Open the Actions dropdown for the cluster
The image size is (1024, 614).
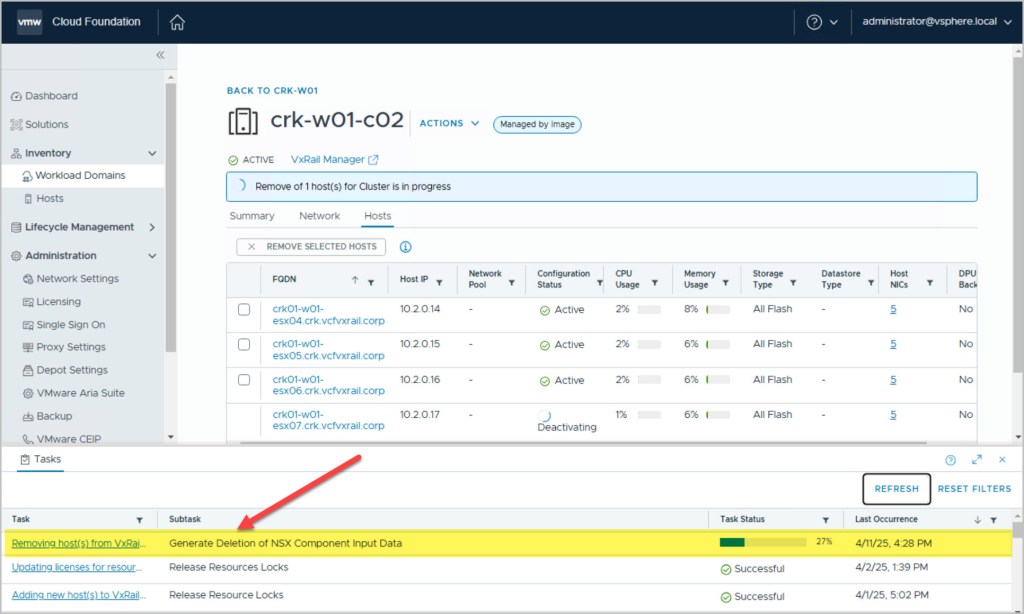click(x=449, y=124)
